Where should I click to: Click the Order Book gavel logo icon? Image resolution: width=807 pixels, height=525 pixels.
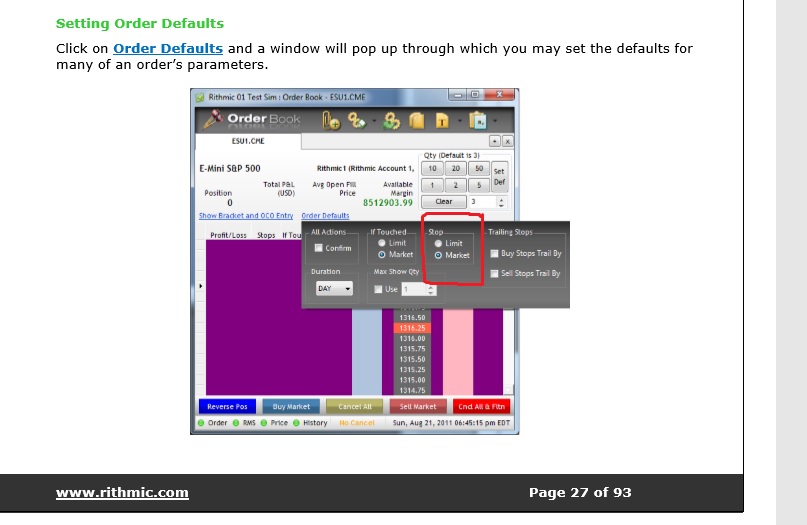coord(213,119)
